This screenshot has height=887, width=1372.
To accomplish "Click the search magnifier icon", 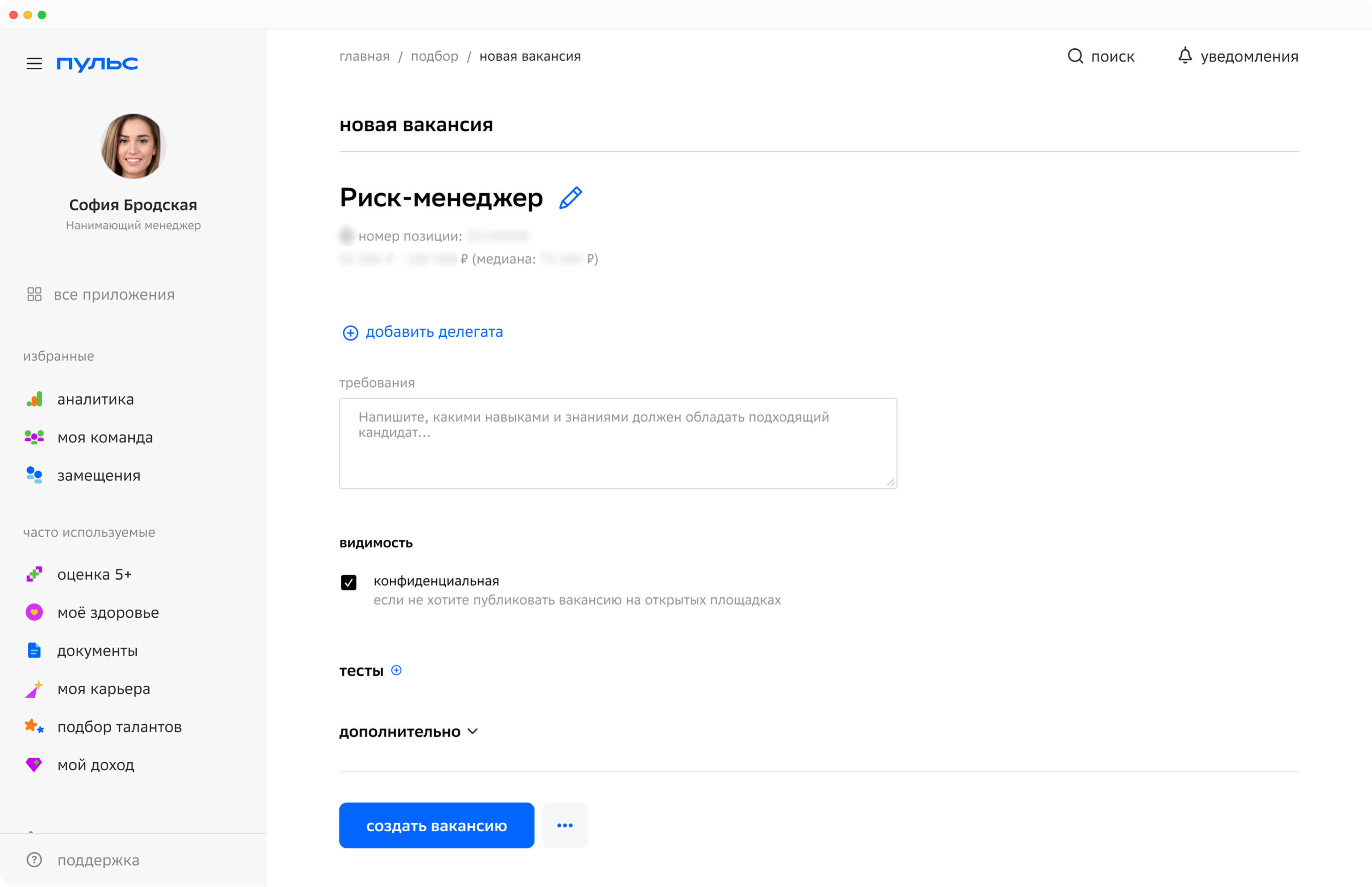I will (x=1075, y=56).
